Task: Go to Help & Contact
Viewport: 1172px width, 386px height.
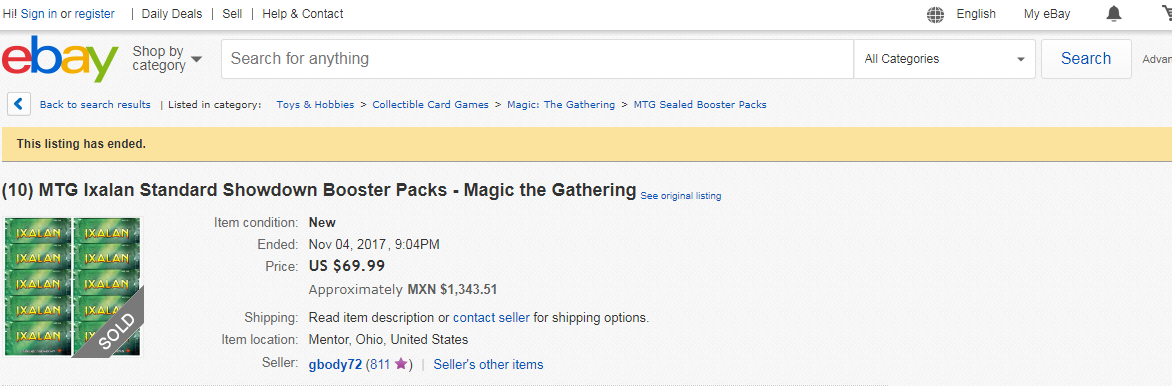Action: click(x=303, y=13)
